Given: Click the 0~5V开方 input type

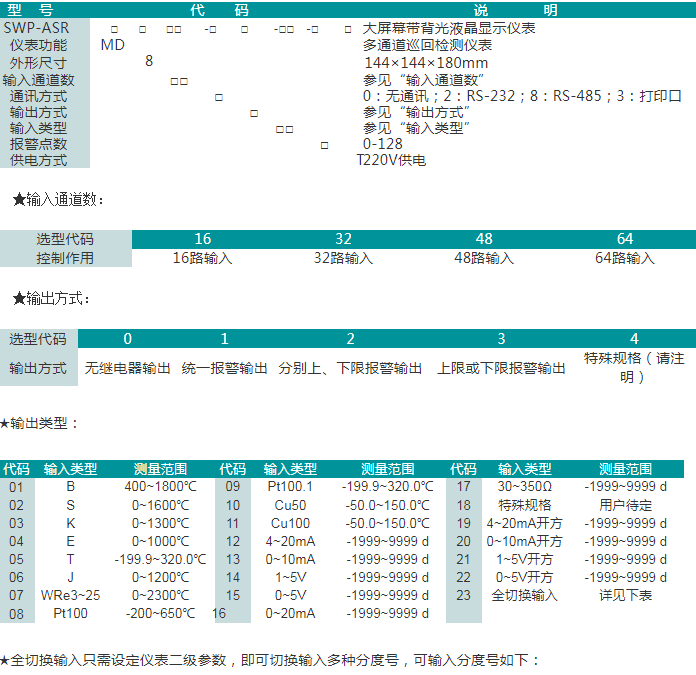Looking at the screenshot, I should pyautogui.click(x=525, y=577).
